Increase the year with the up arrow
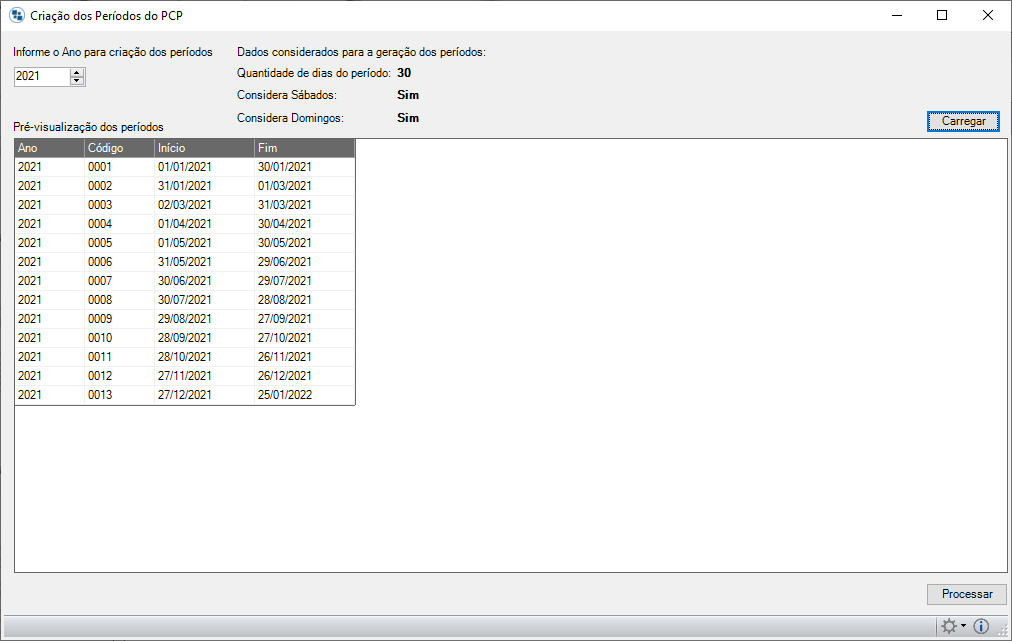 [78, 72]
